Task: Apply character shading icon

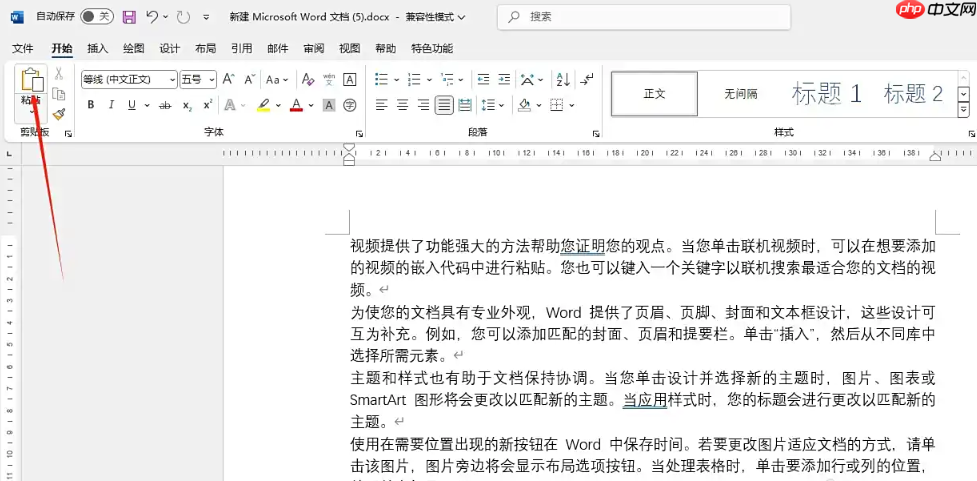Action: pos(329,105)
